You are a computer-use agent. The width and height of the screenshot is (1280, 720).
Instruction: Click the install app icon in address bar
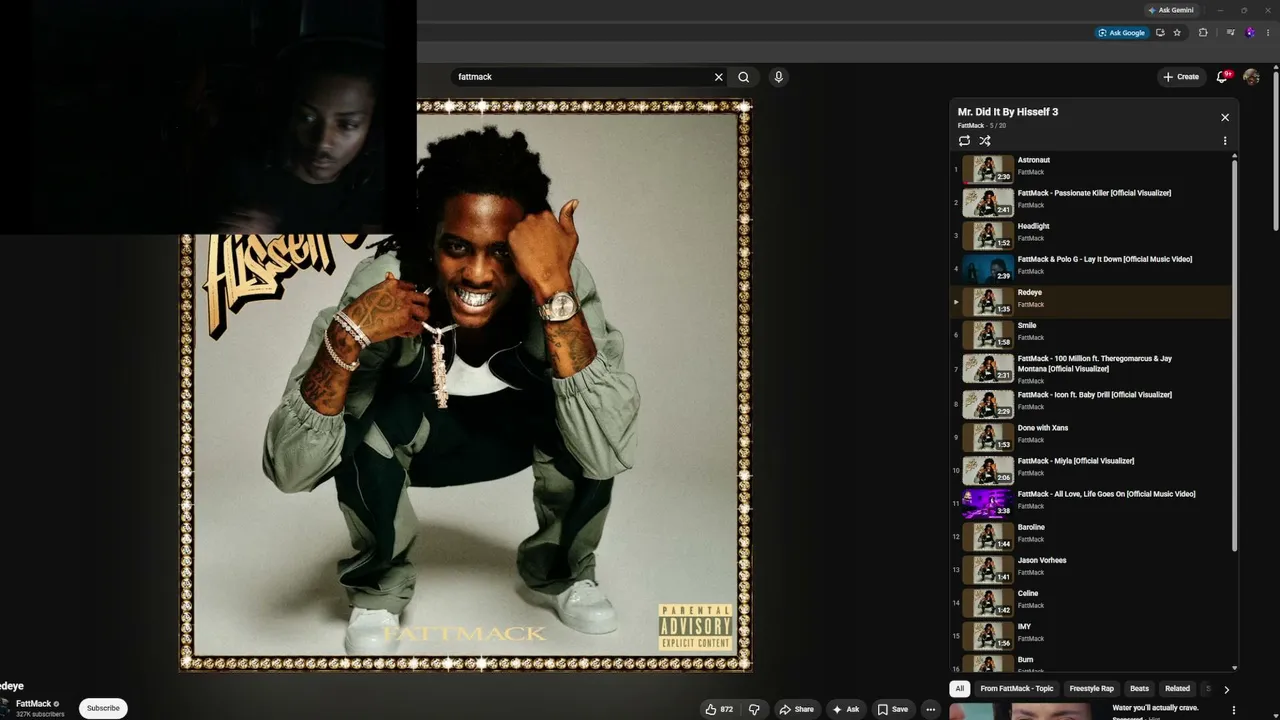1160,33
